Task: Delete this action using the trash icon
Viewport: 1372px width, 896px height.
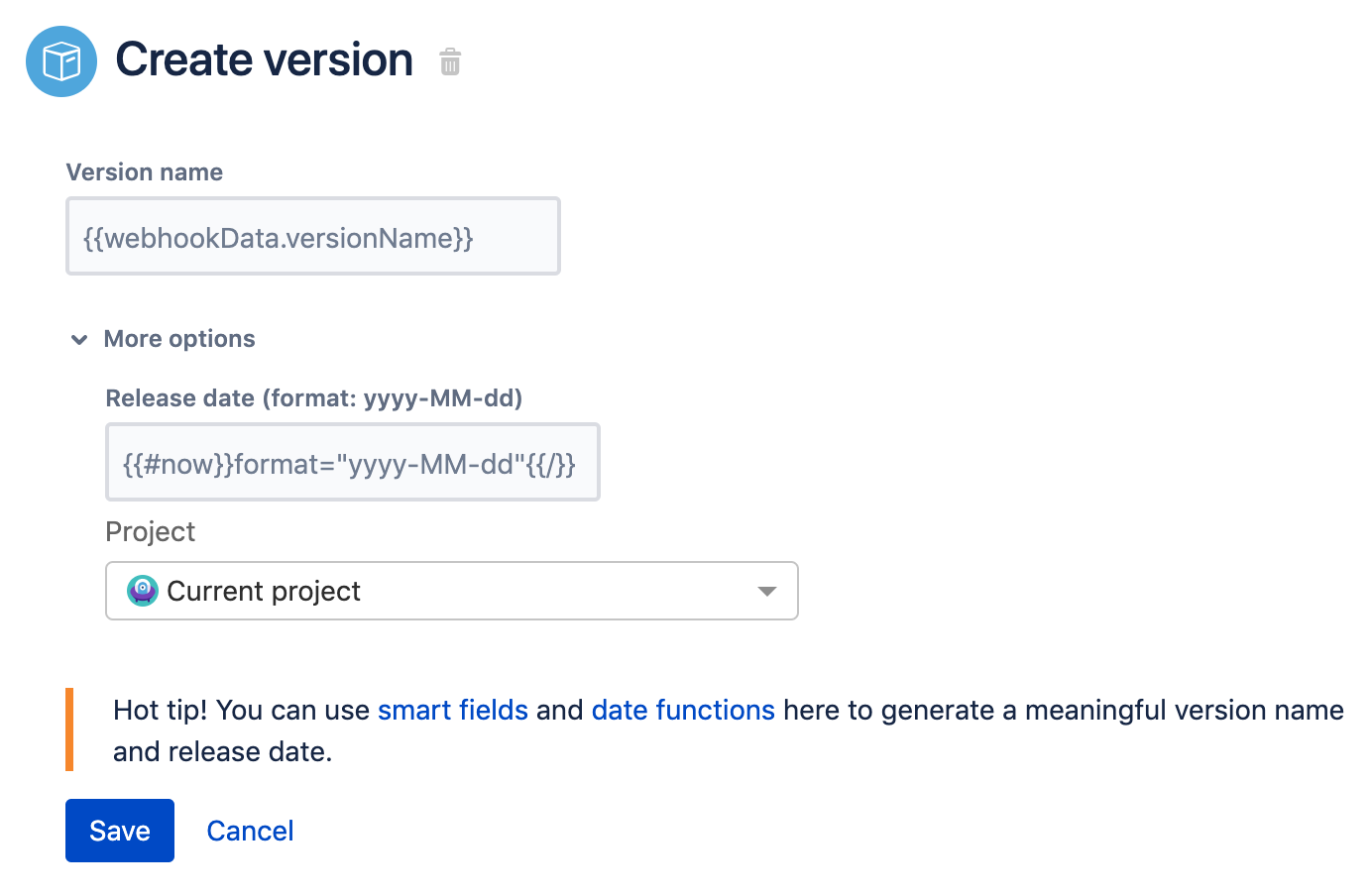Action: coord(450,61)
